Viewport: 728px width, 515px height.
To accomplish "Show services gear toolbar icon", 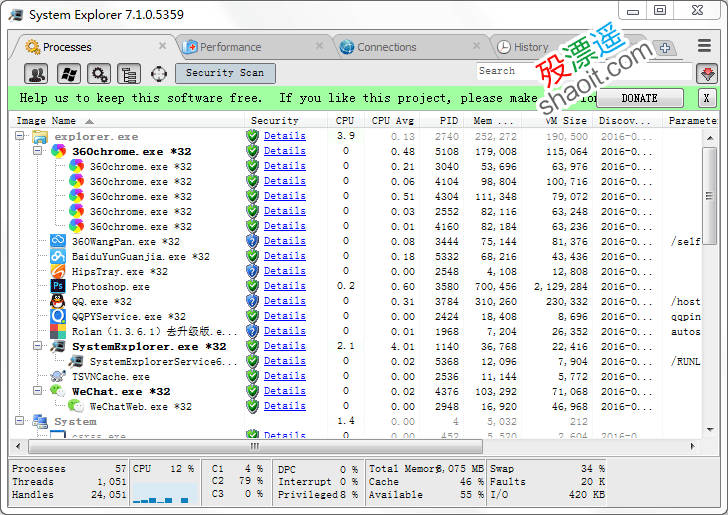I will [x=99, y=74].
